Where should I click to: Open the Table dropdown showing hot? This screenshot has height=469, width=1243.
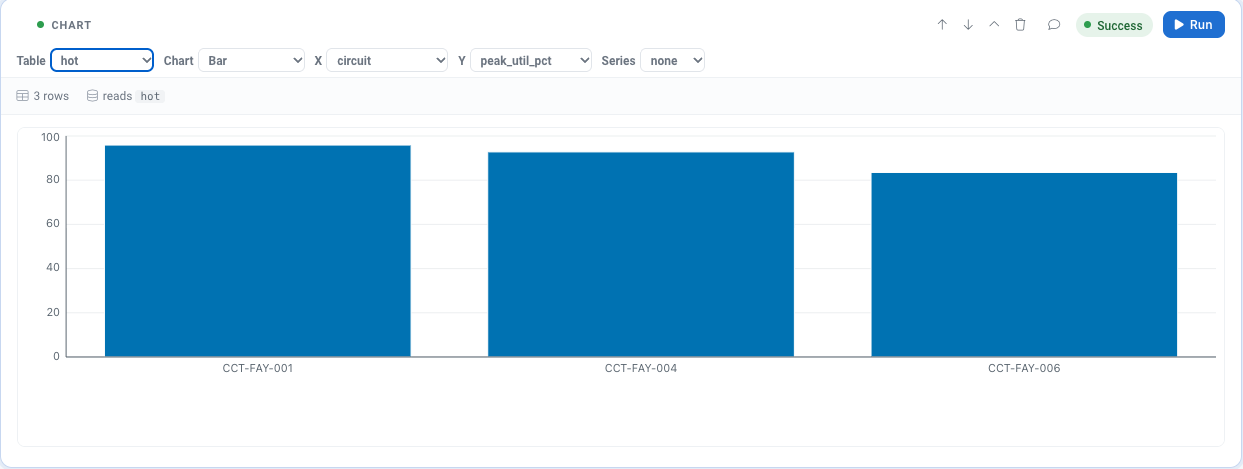[x=102, y=60]
